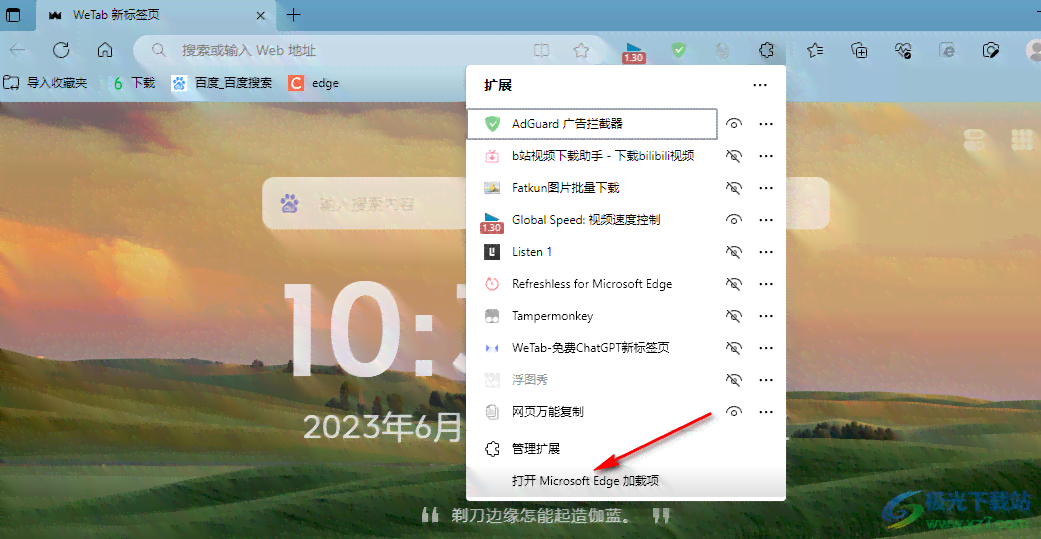Open 导入收藏夹 bookmark button
Image resolution: width=1041 pixels, height=539 pixels.
pyautogui.click(x=45, y=83)
